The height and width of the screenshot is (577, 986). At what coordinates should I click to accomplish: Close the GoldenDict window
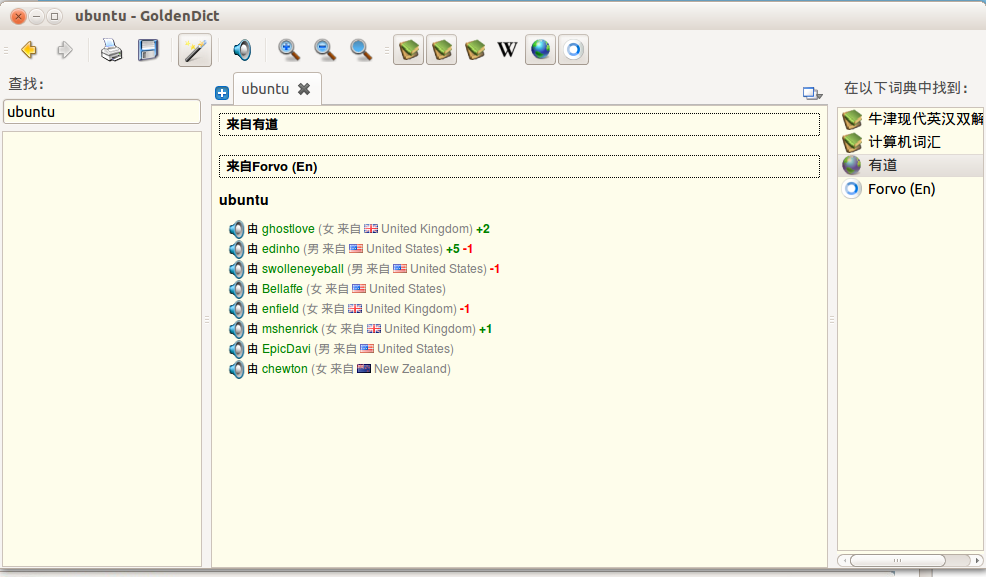pyautogui.click(x=19, y=16)
